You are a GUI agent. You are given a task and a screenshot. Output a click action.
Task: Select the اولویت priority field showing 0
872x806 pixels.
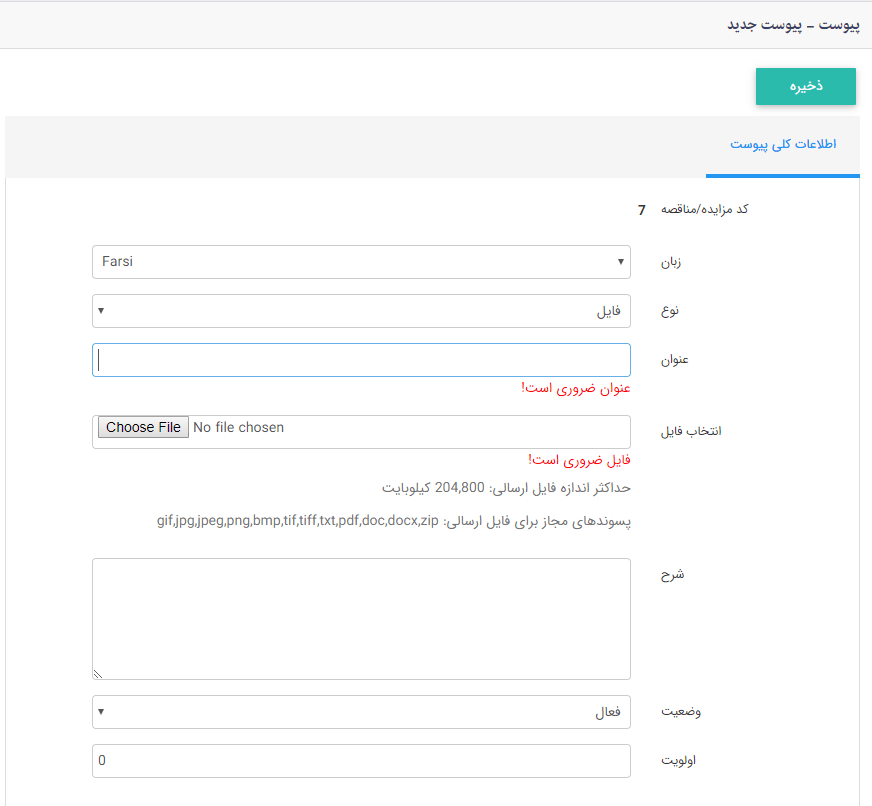point(360,761)
